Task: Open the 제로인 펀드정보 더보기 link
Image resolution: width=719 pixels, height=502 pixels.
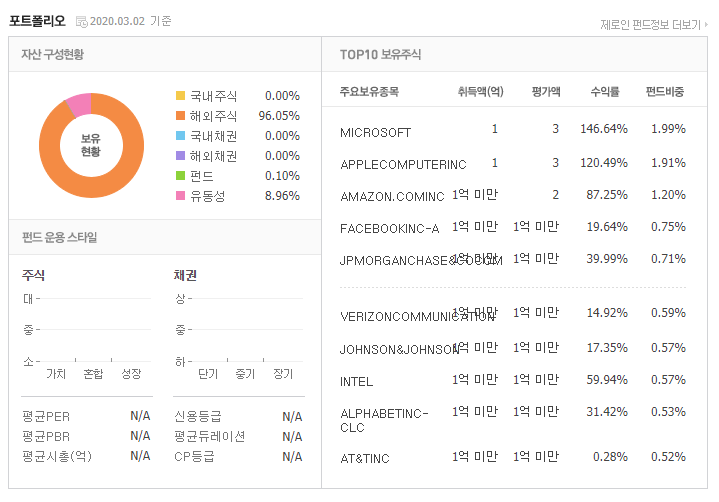Action: click(654, 24)
